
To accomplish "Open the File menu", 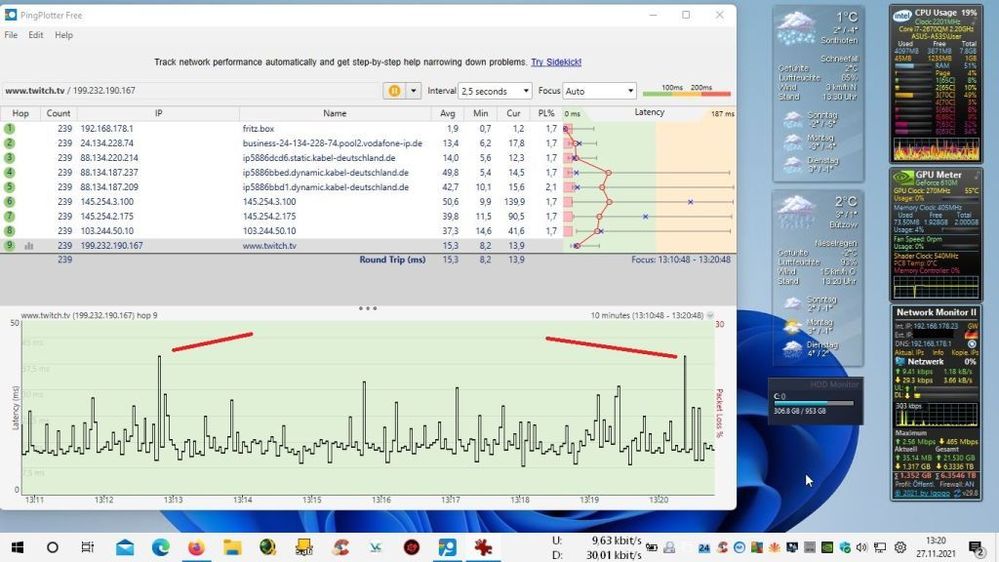I will click(x=11, y=35).
